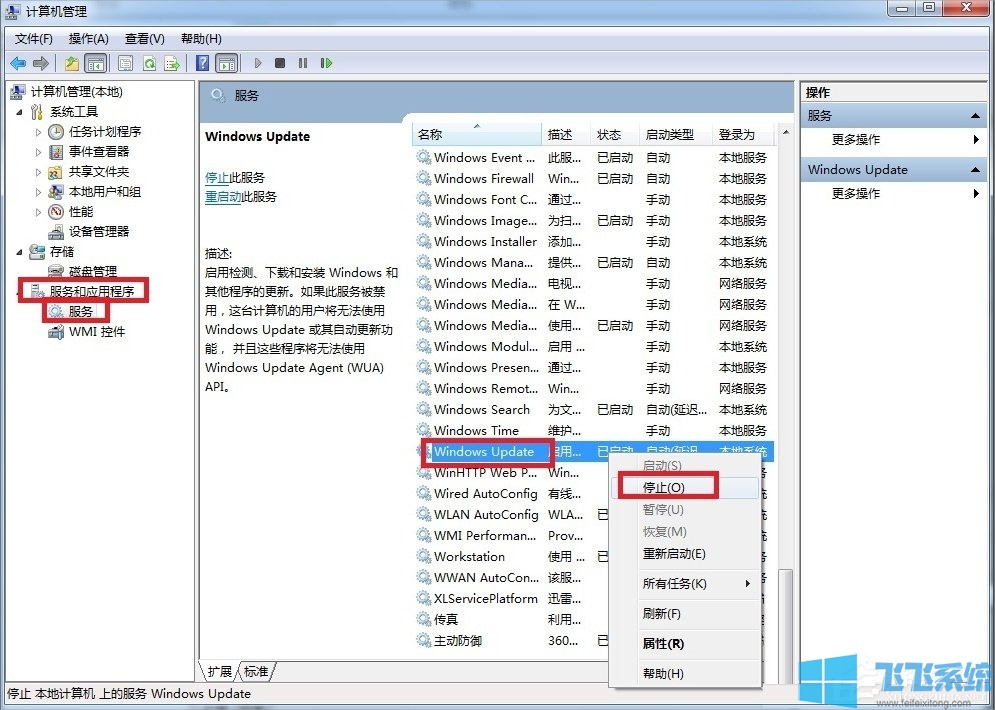The image size is (995, 710).
Task: Switch to the 标准 tab
Action: point(256,671)
